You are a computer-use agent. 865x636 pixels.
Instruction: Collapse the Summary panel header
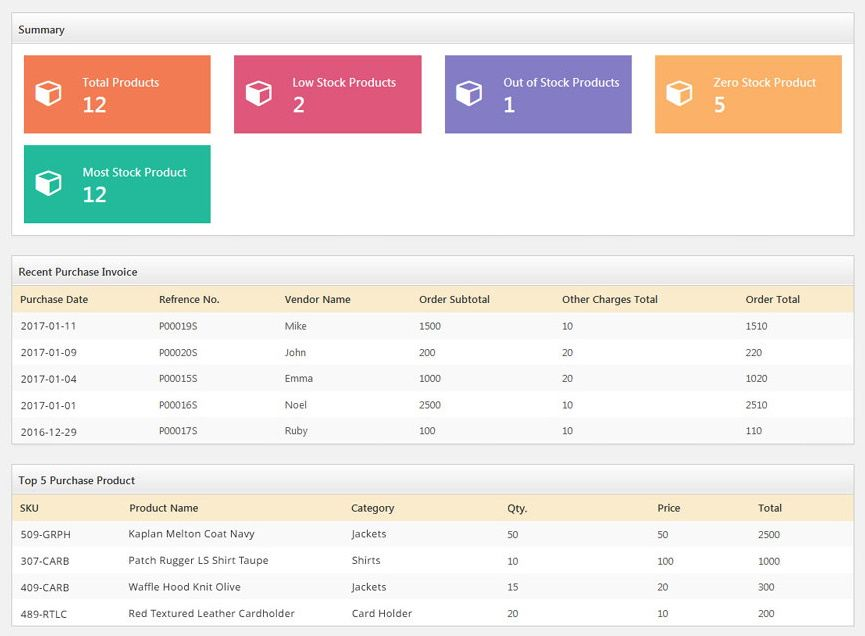pos(432,29)
